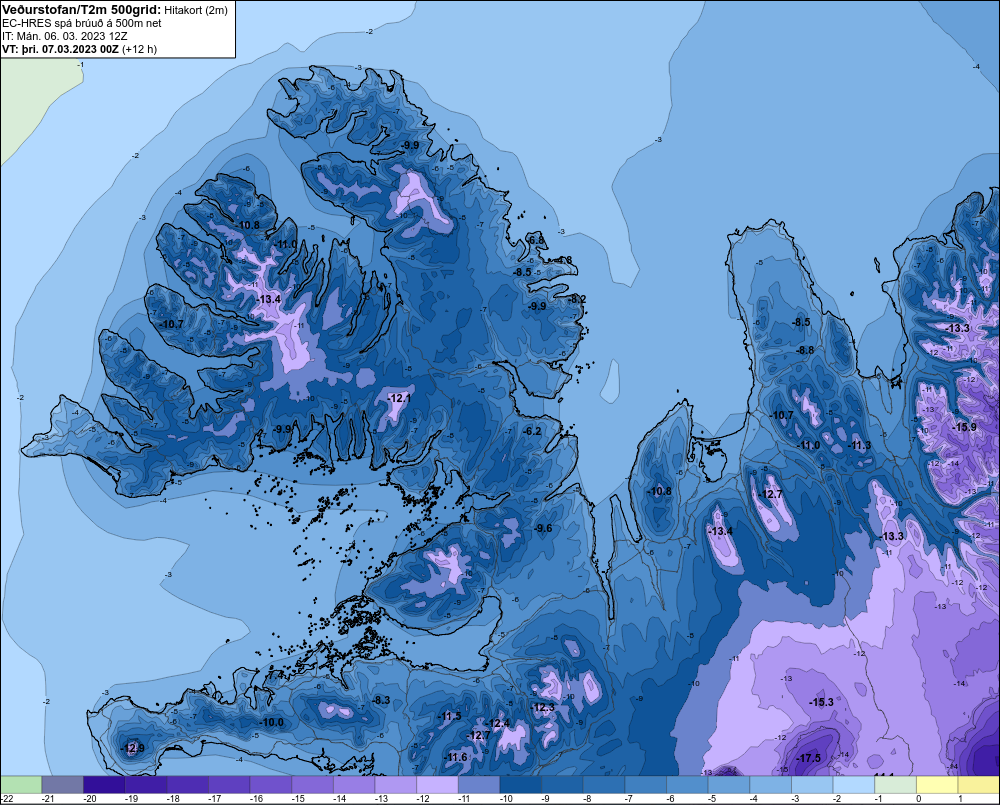This screenshot has width=1000, height=805.
Task: Select the -11.5 temperature value
Action: (450, 716)
